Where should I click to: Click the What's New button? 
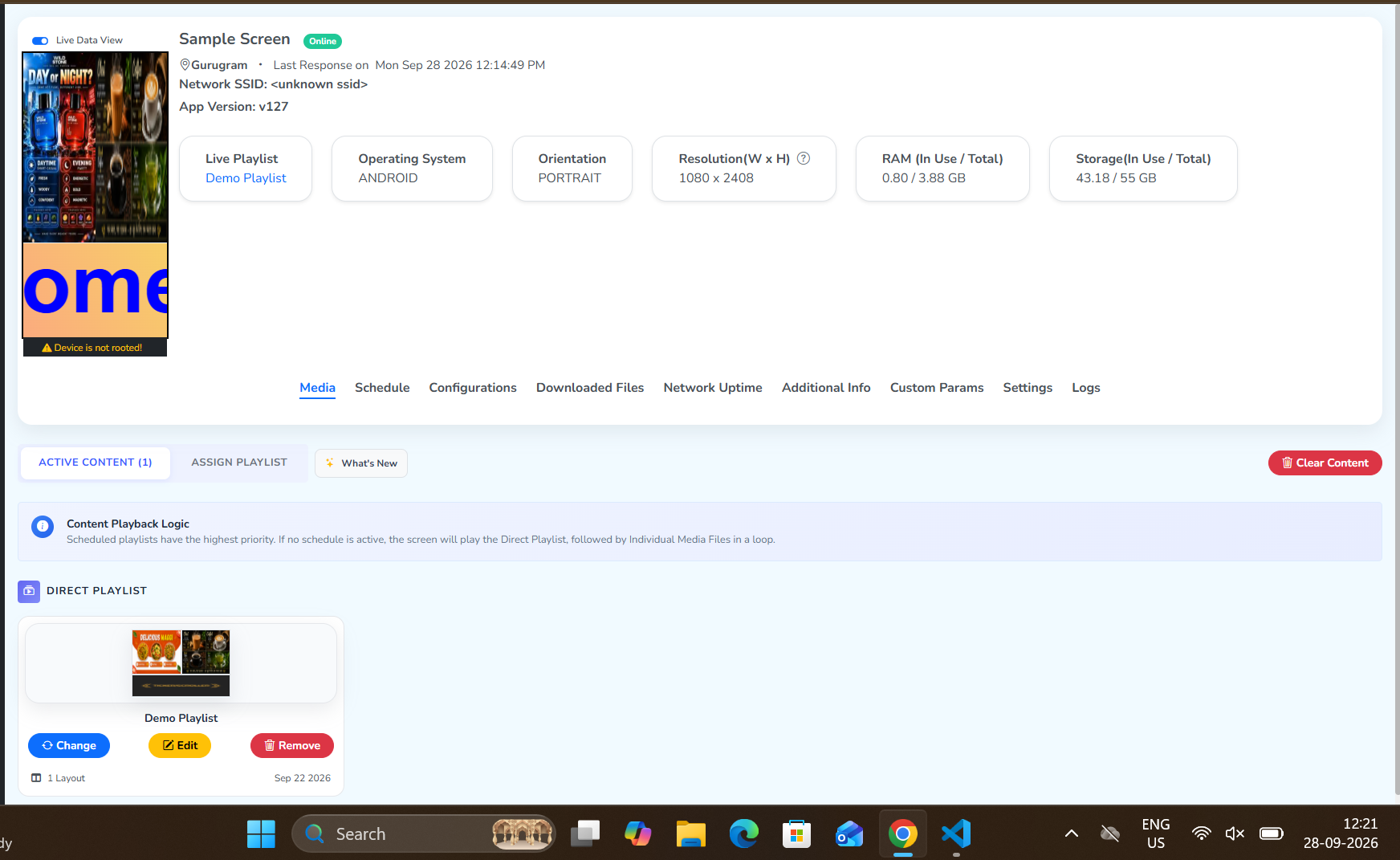point(361,463)
